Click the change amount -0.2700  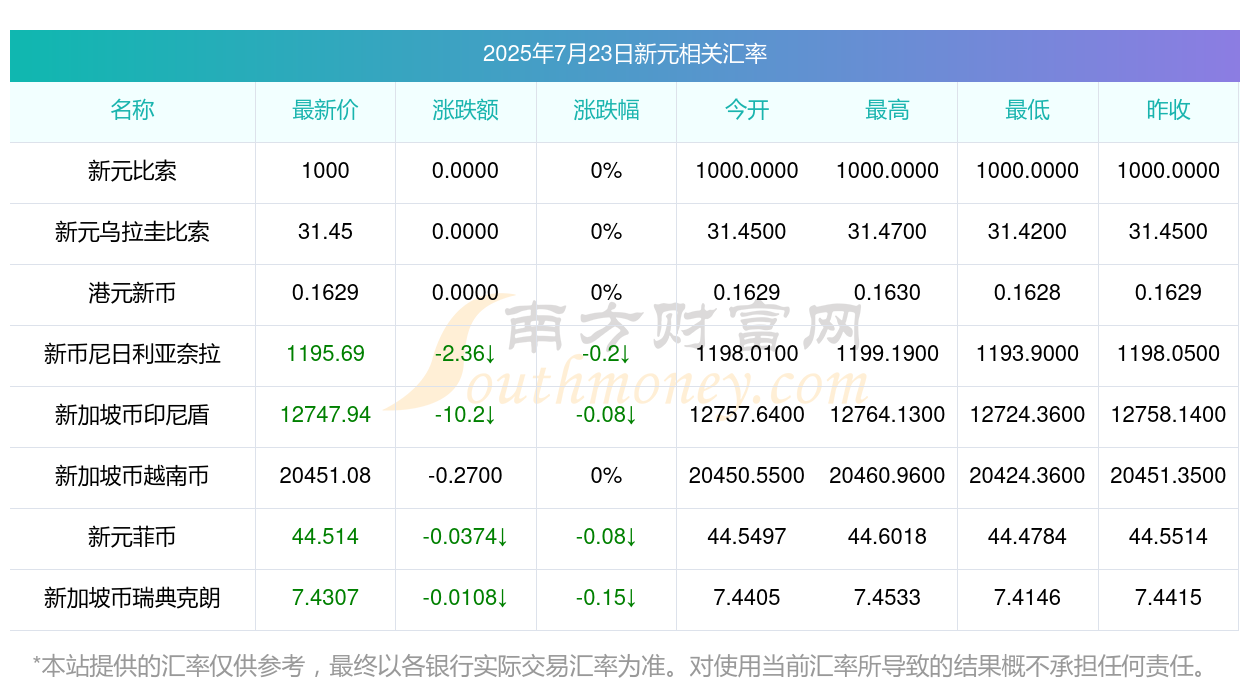(x=466, y=476)
